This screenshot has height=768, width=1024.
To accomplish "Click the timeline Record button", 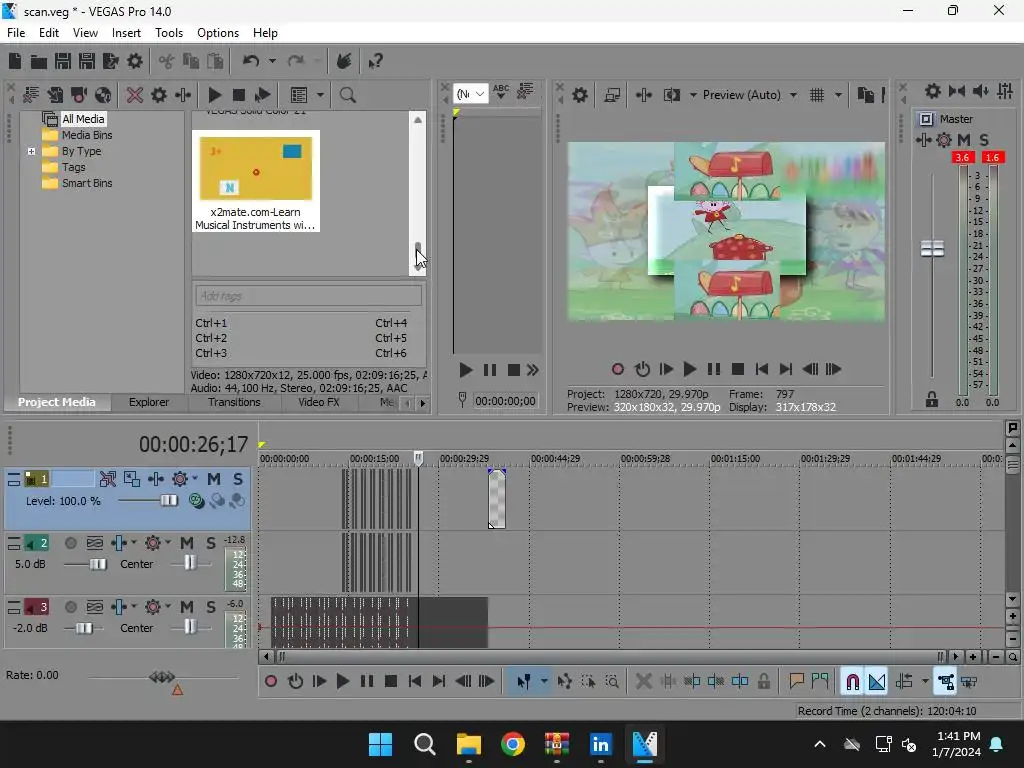I will pos(270,682).
